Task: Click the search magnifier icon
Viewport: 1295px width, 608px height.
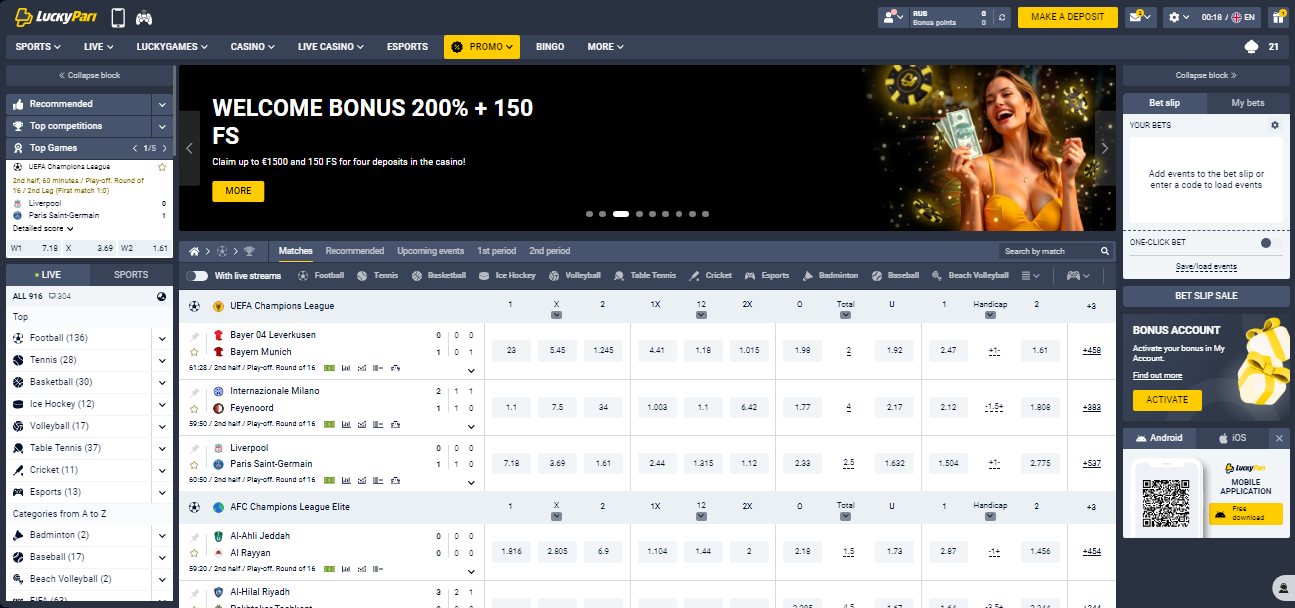Action: click(x=1105, y=251)
